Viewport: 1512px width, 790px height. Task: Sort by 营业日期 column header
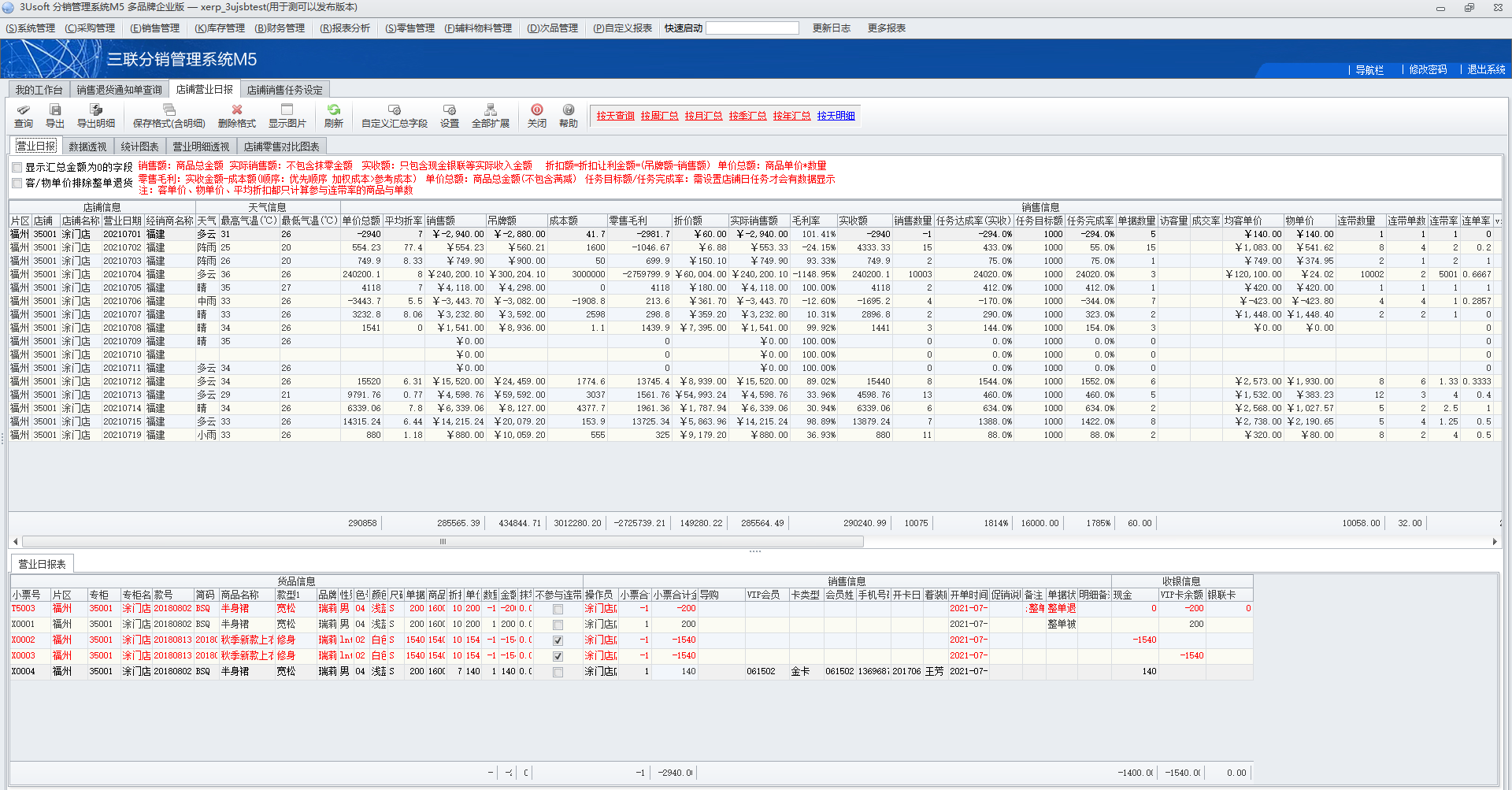(x=122, y=221)
